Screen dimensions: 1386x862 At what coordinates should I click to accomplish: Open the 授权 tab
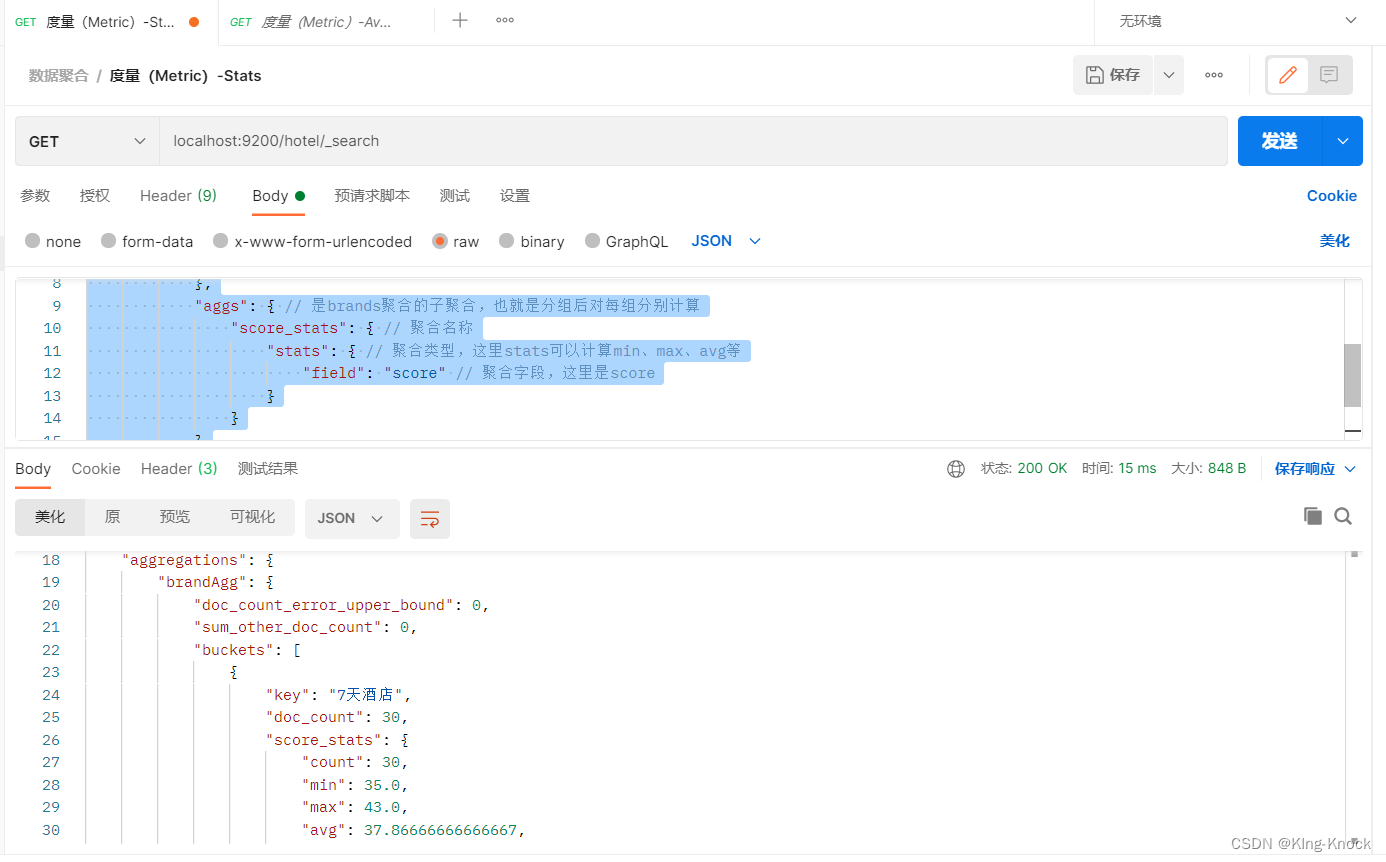pos(95,196)
